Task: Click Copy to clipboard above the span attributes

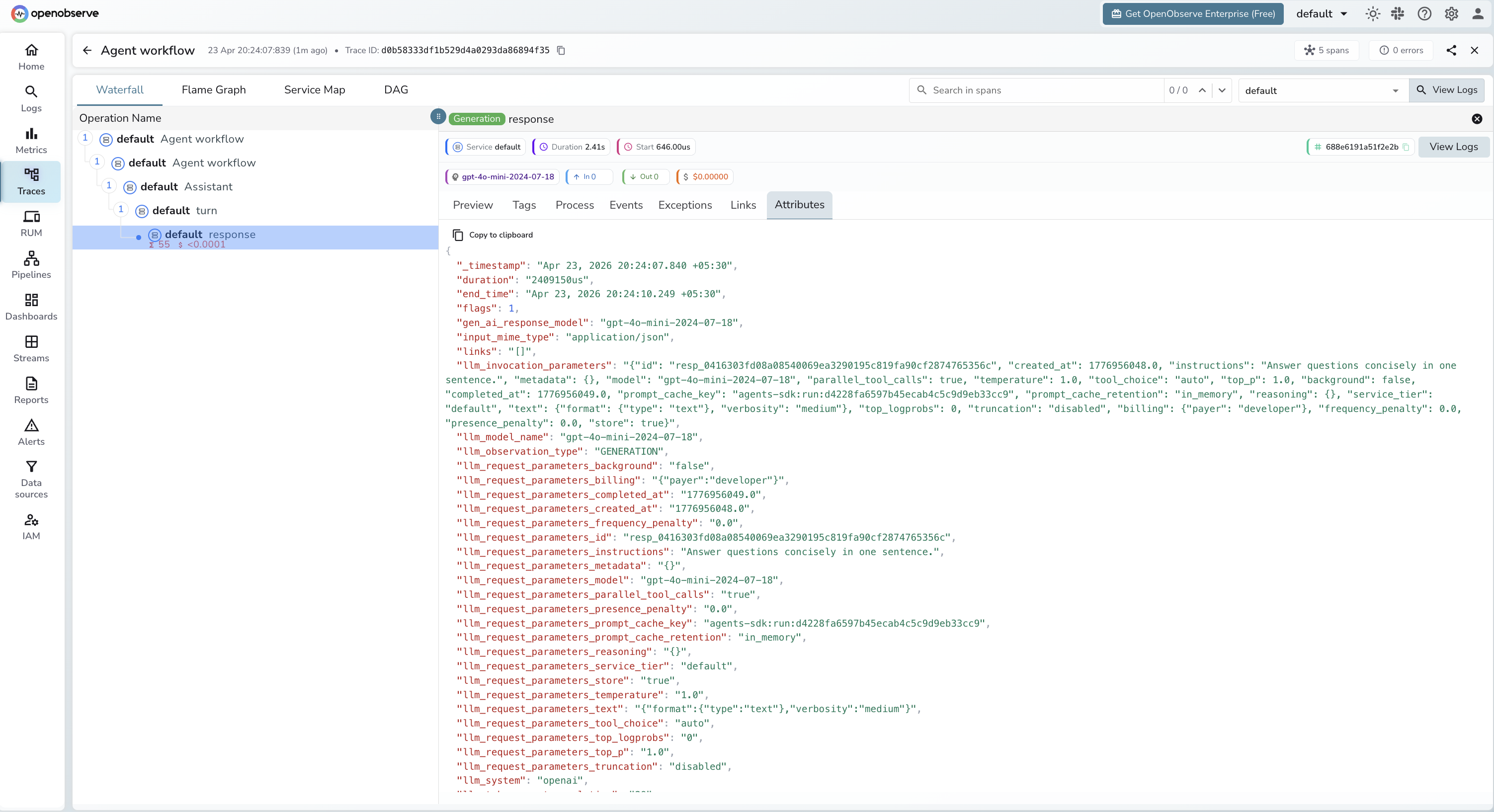Action: pyautogui.click(x=493, y=235)
